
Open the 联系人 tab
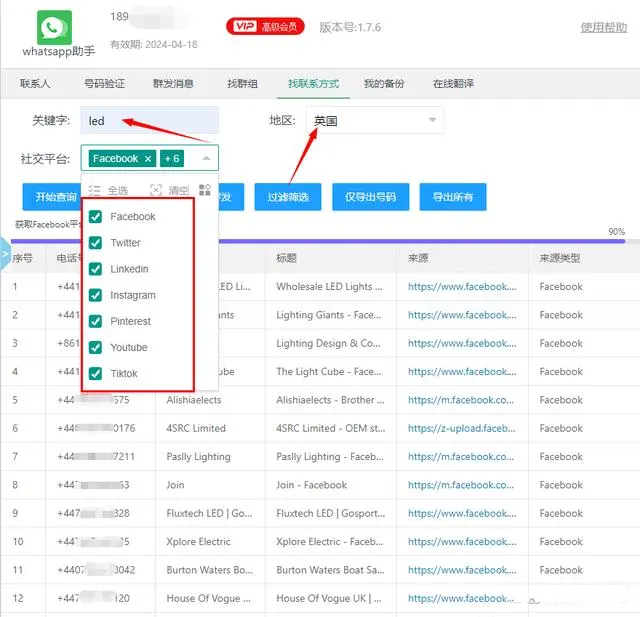click(35, 84)
